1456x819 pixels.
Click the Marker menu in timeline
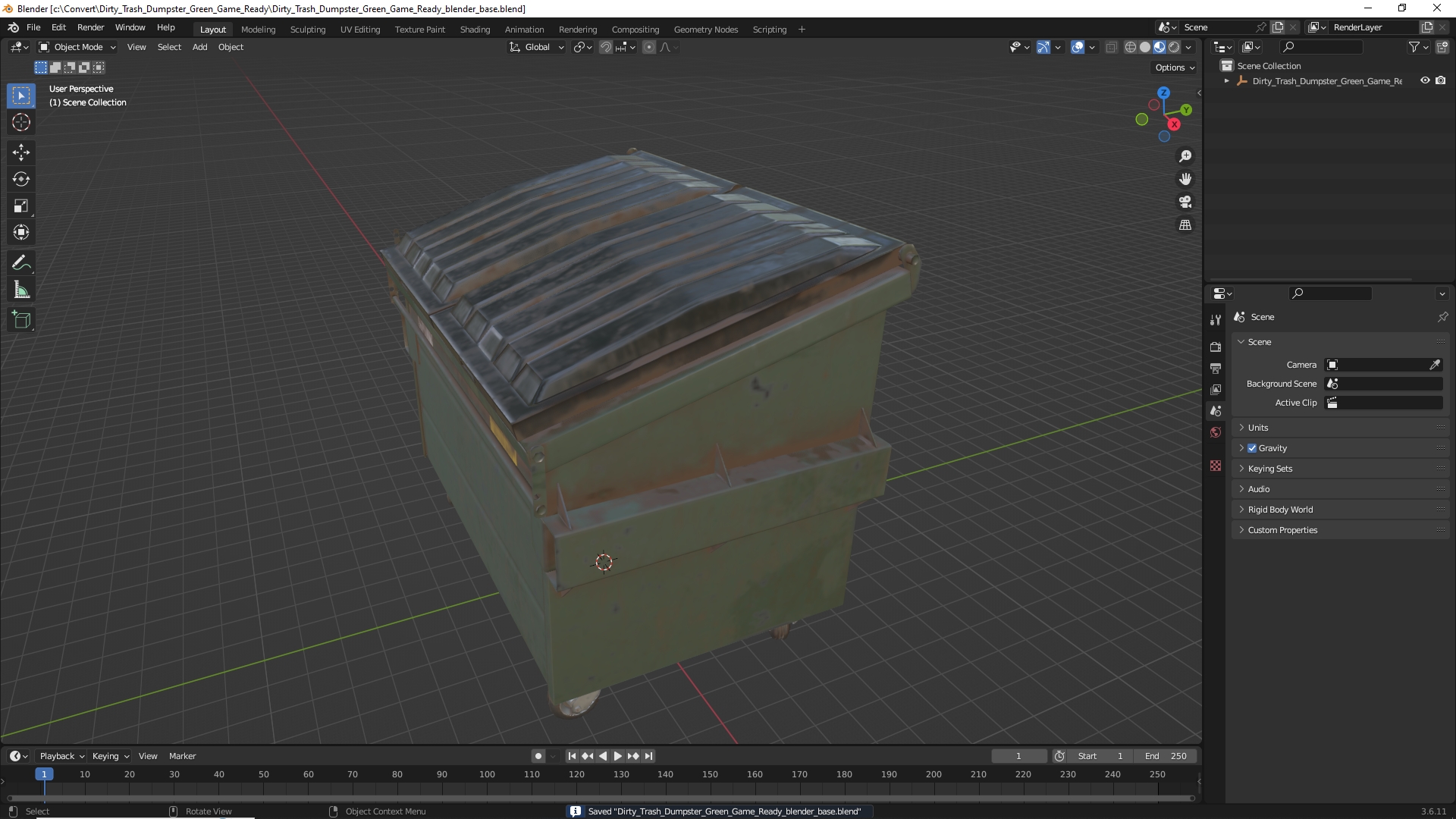coord(182,756)
